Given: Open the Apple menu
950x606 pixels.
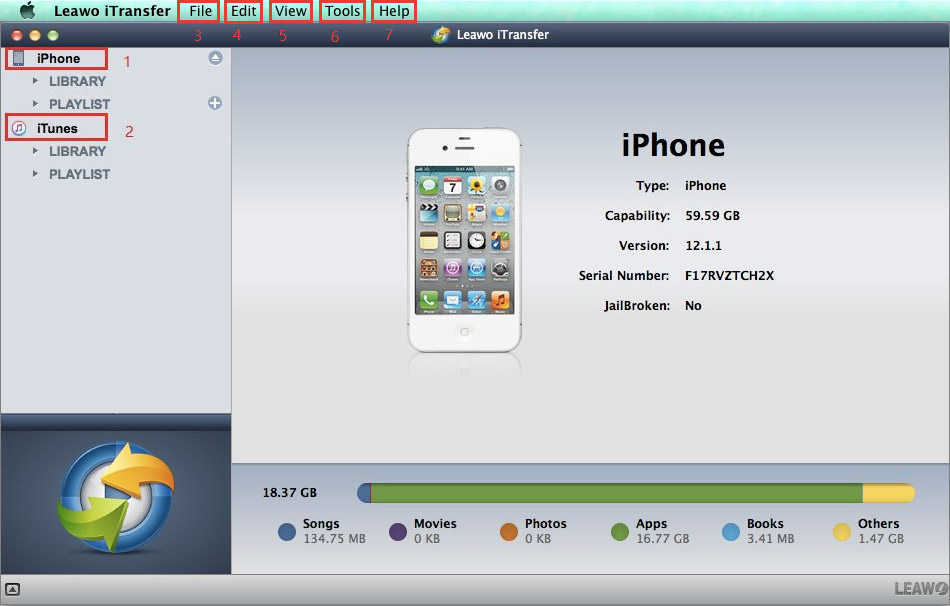Looking at the screenshot, I should [x=27, y=11].
